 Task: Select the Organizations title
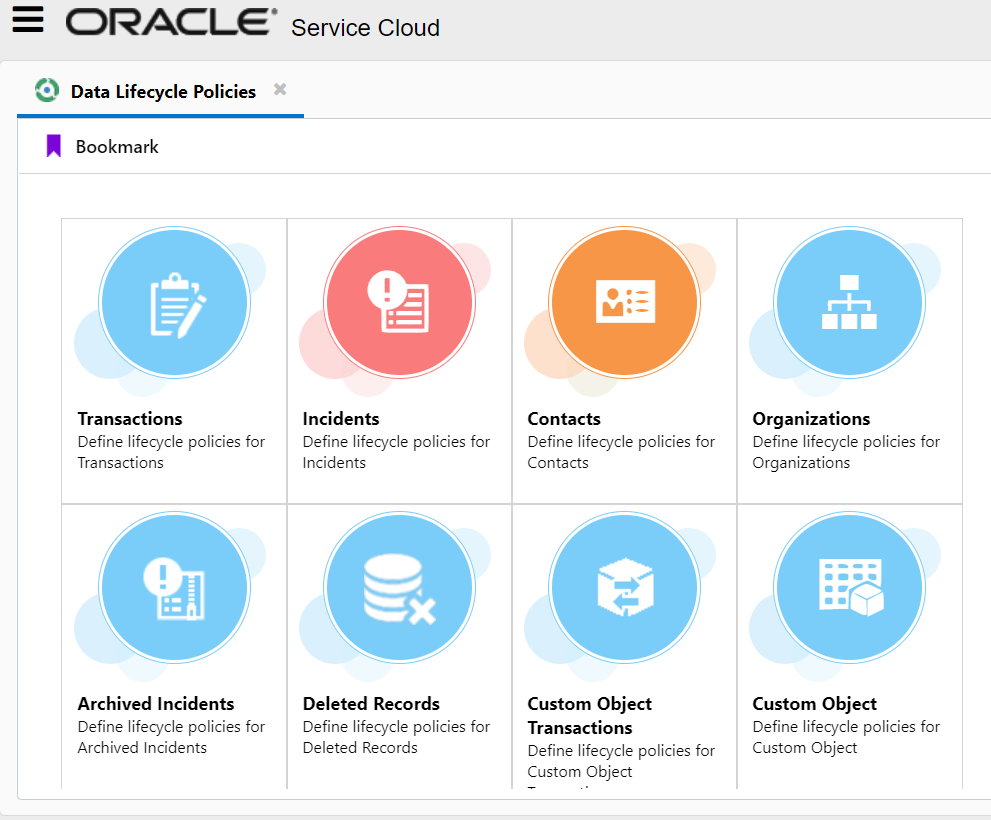[812, 419]
